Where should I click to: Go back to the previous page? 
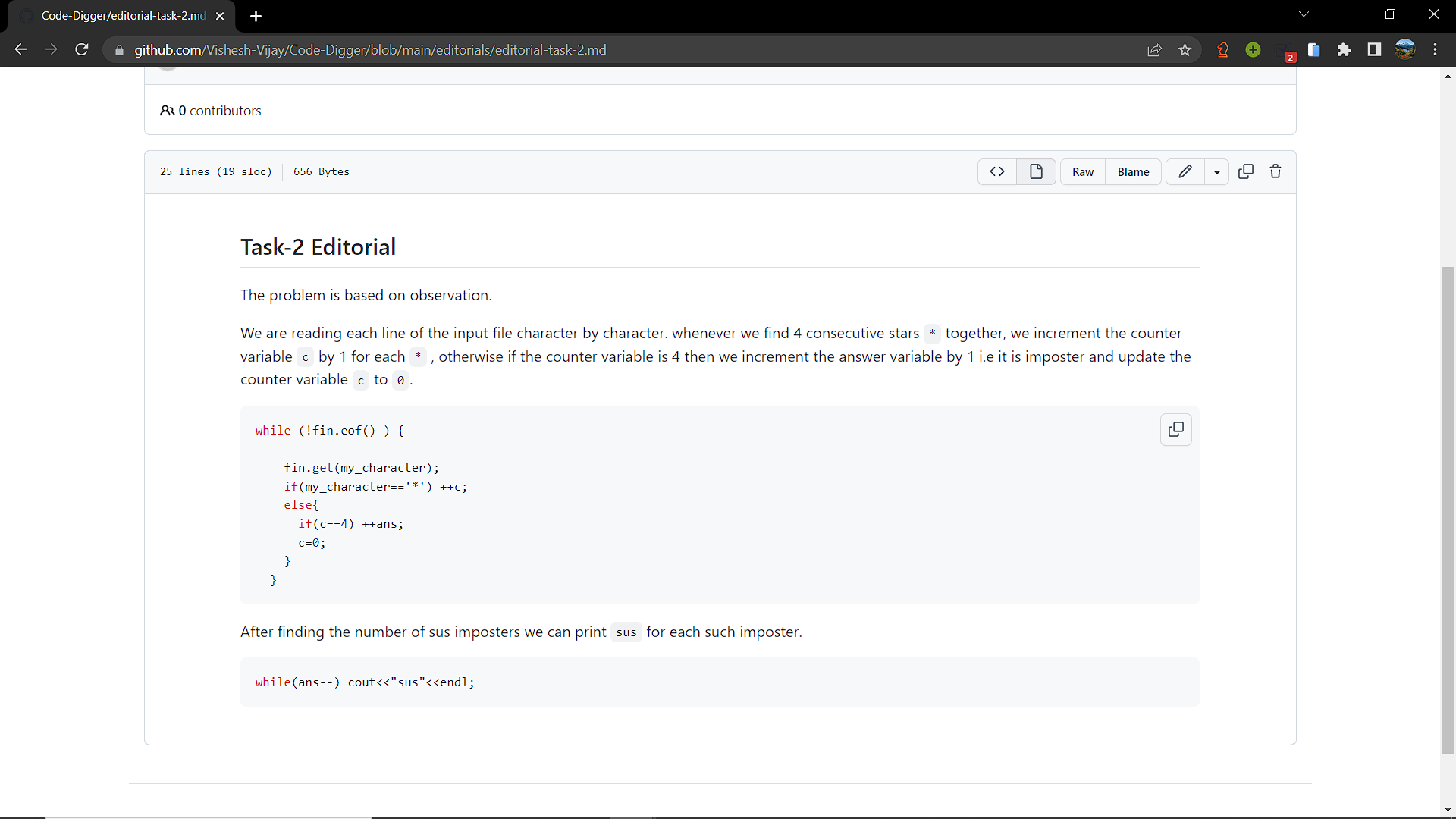pyautogui.click(x=20, y=50)
